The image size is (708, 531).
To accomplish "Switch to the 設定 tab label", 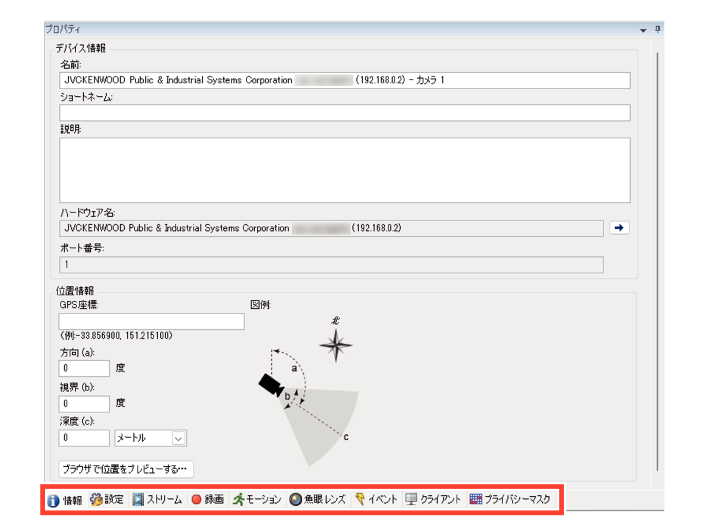I will coord(116,498).
